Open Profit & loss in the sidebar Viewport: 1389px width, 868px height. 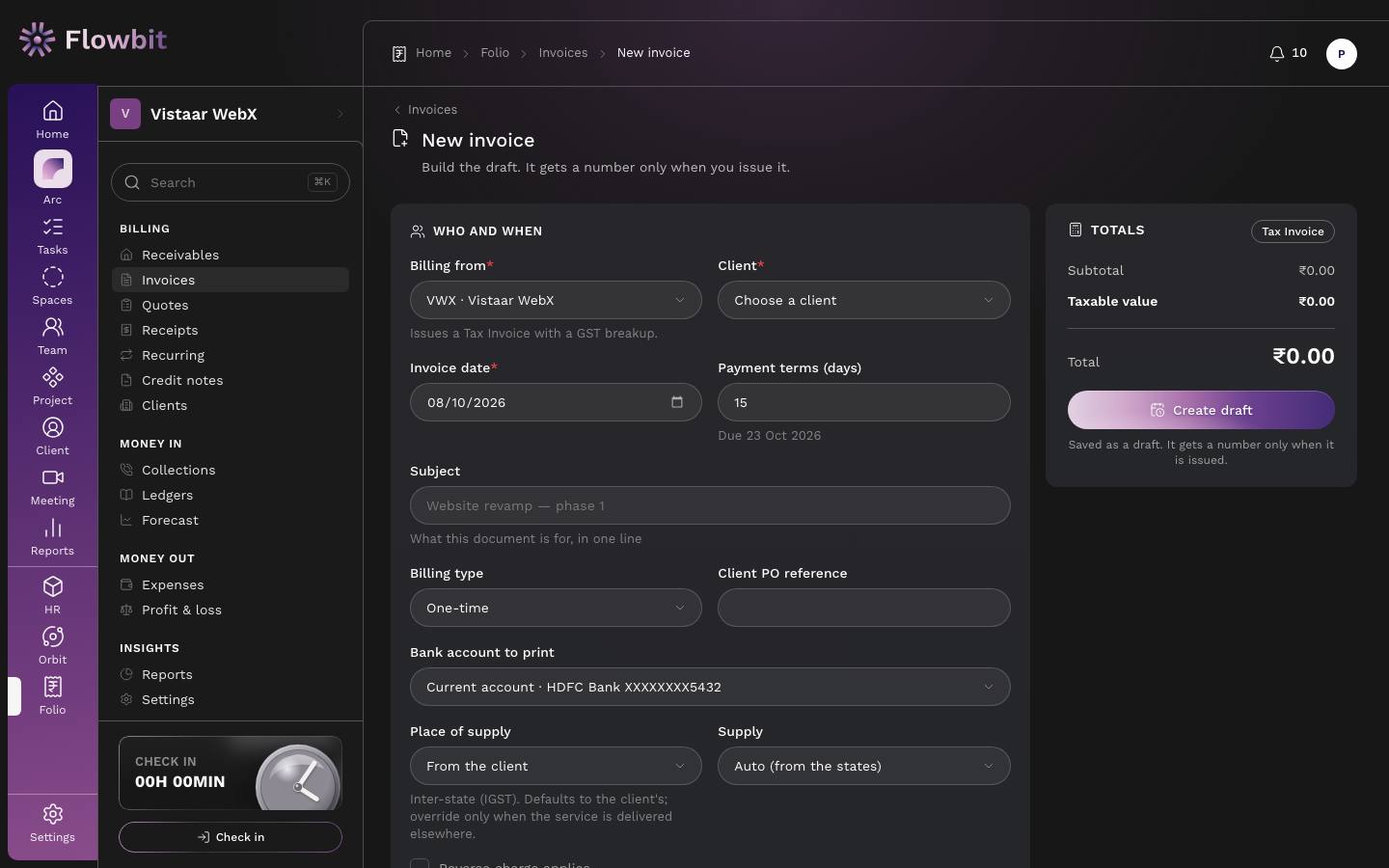[x=230, y=610]
